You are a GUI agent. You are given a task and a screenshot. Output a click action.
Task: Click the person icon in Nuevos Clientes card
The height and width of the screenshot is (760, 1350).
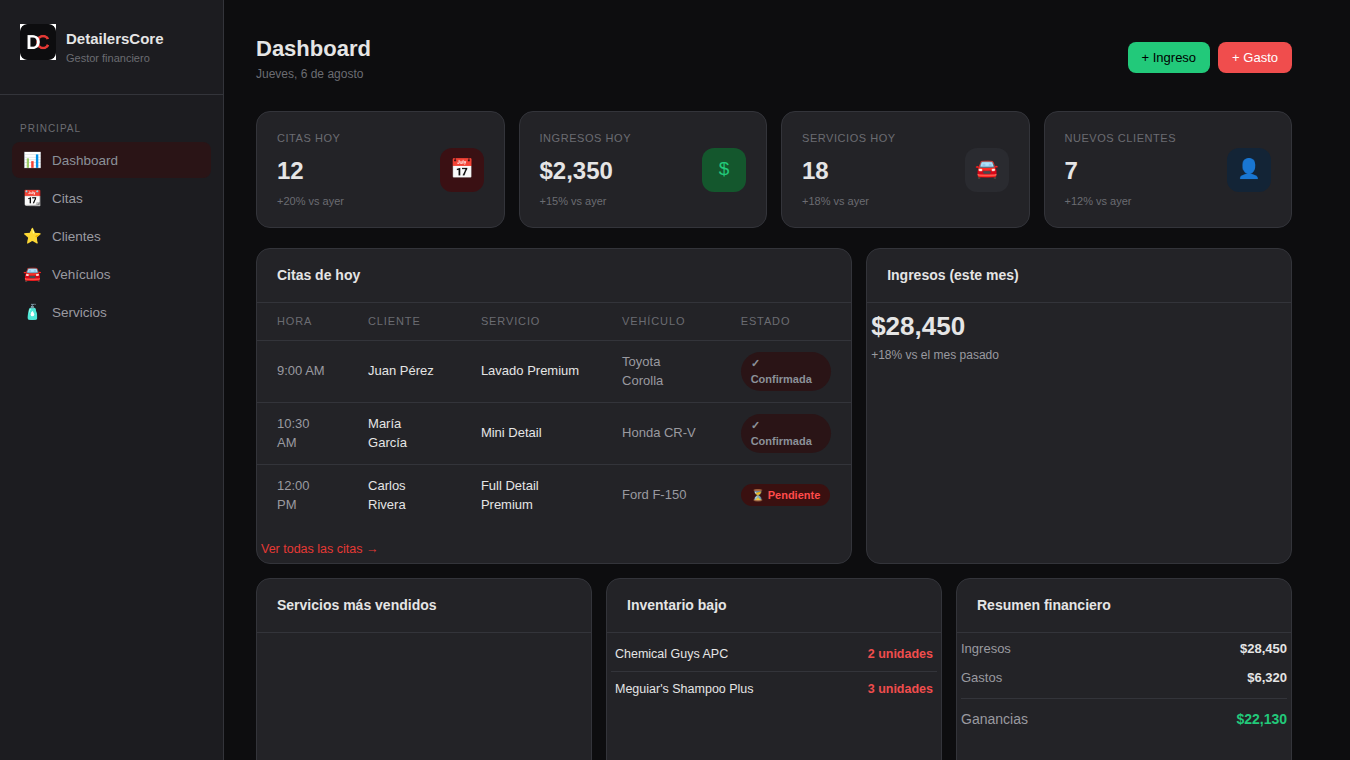[x=1249, y=170]
